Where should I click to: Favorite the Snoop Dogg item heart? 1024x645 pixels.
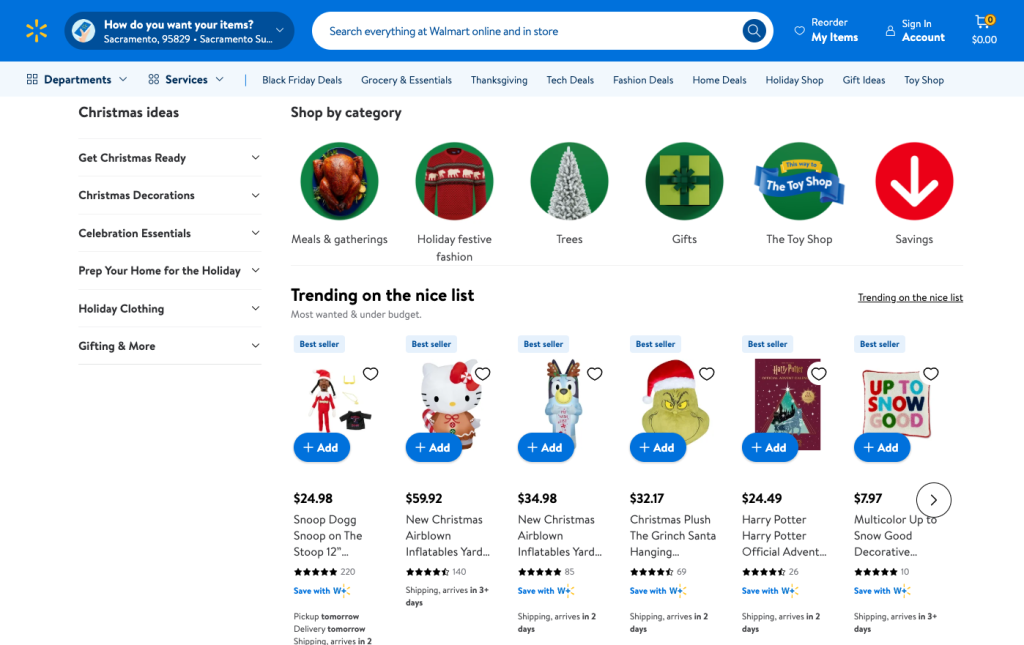click(x=370, y=373)
